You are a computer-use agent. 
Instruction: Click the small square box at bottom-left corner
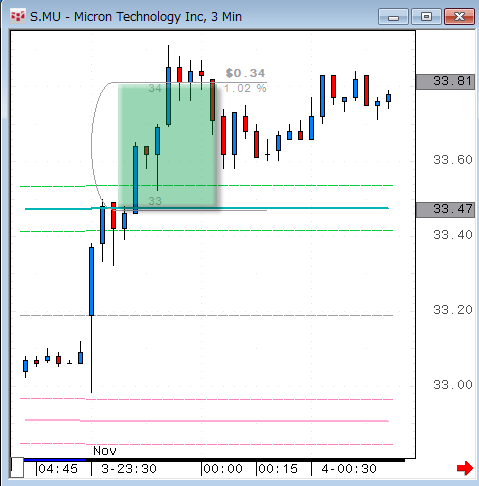click(x=17, y=468)
